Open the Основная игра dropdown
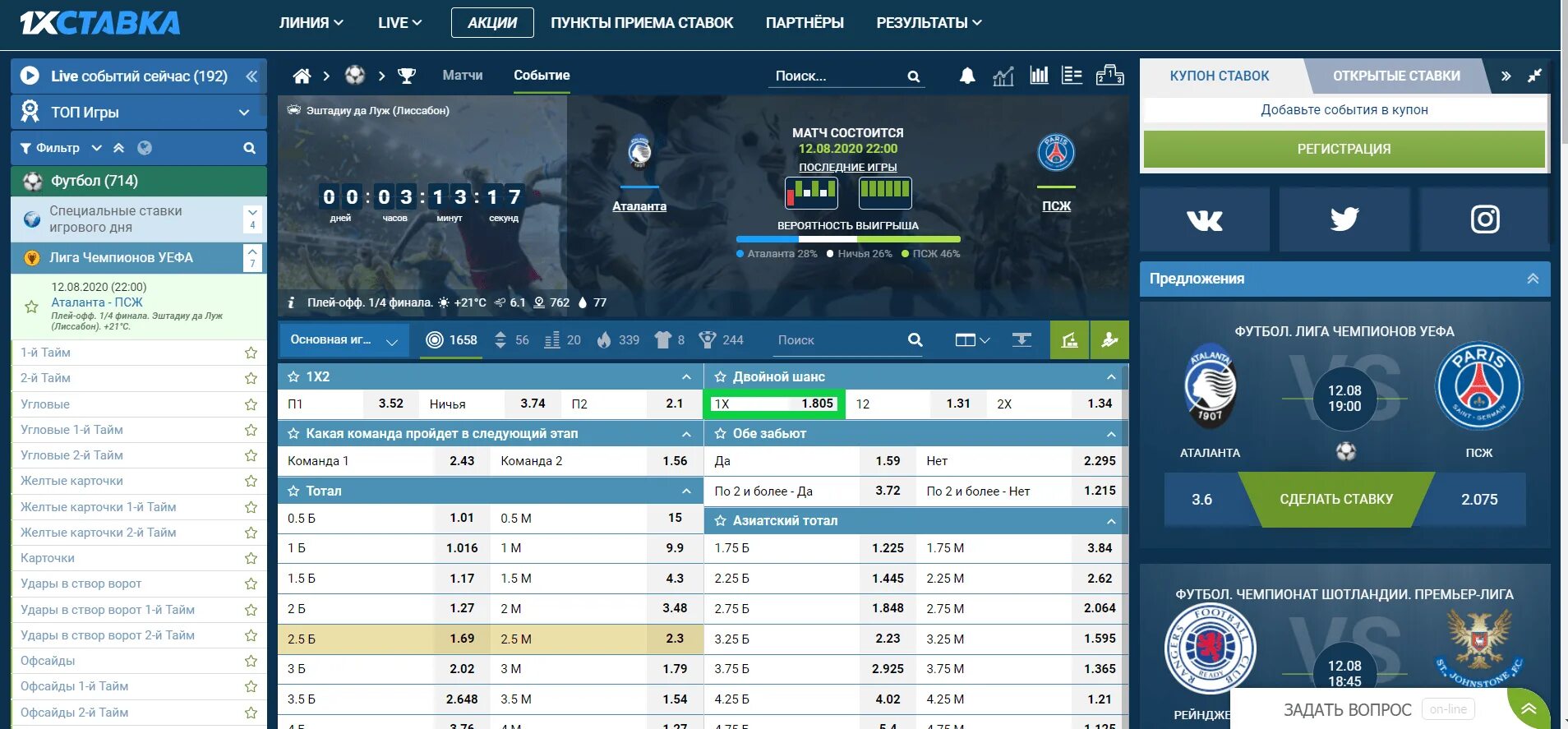The image size is (1568, 729). [x=344, y=339]
